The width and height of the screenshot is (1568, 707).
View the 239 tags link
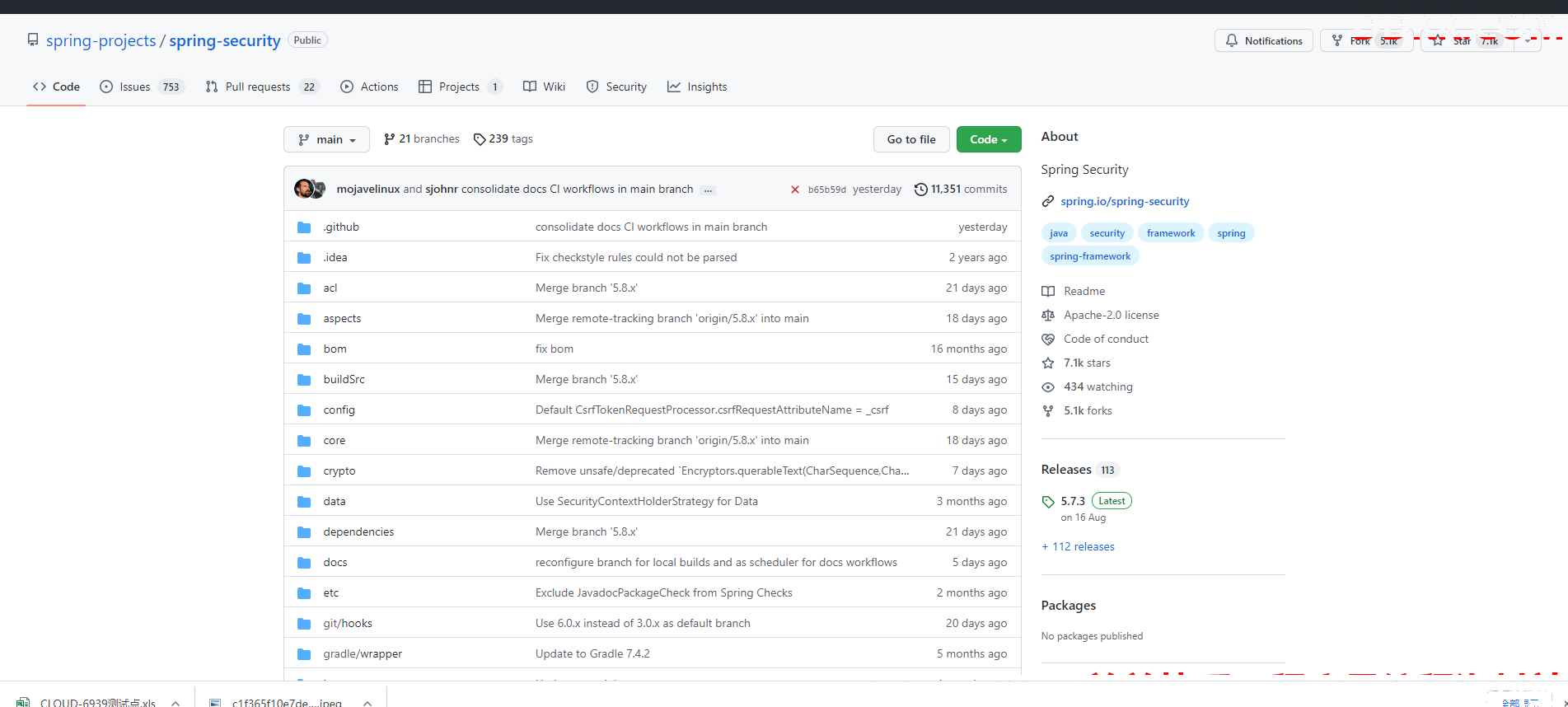click(x=503, y=139)
